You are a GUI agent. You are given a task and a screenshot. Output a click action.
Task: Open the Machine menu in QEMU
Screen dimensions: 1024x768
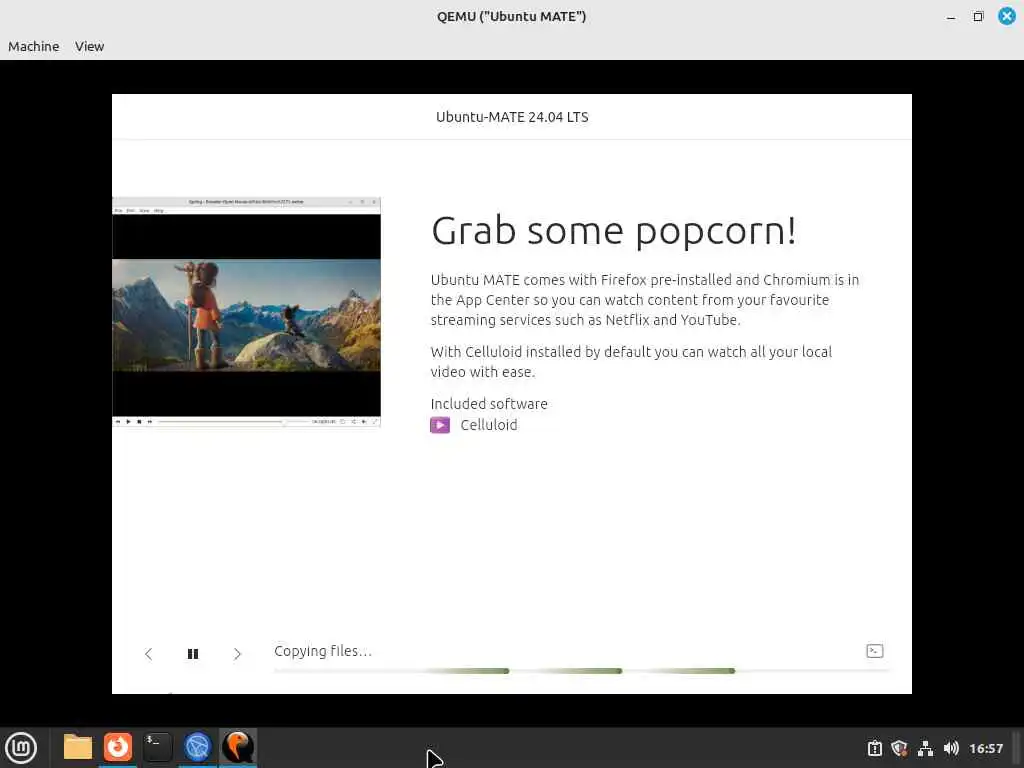click(x=33, y=46)
